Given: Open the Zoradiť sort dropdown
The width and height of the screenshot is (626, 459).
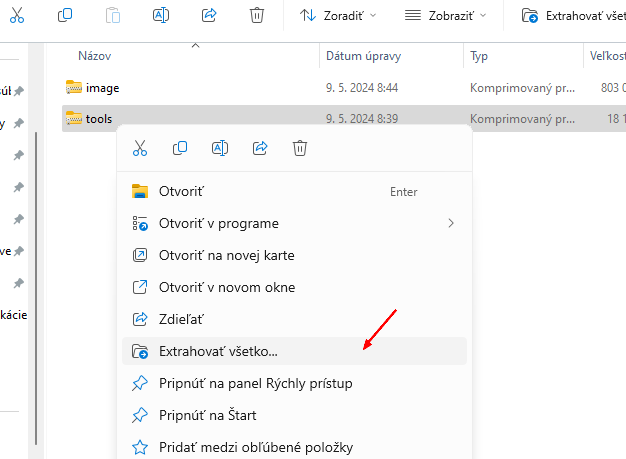Looking at the screenshot, I should (338, 16).
